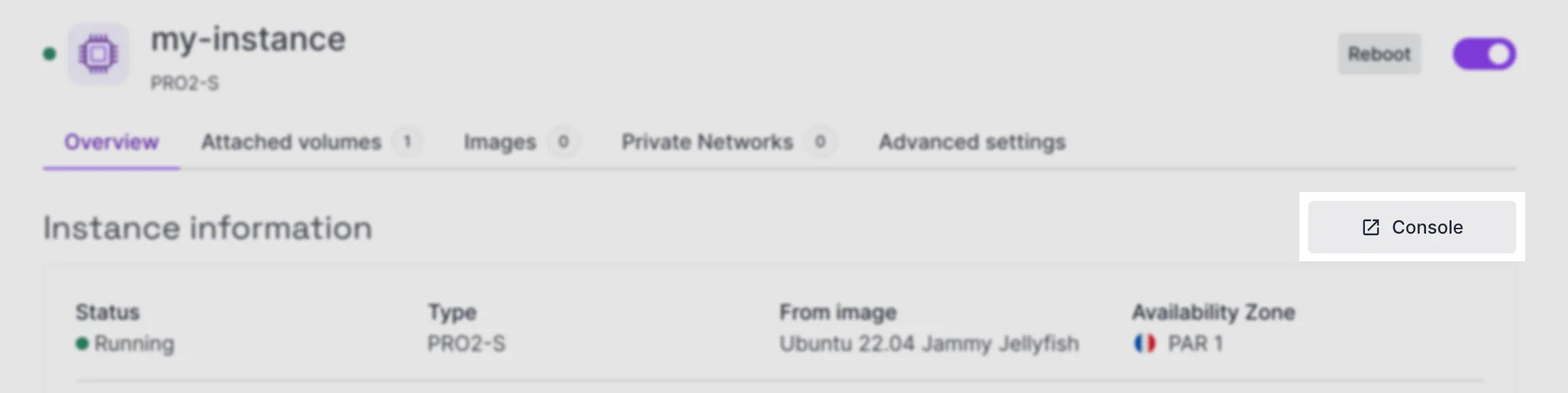Image resolution: width=1568 pixels, height=393 pixels.
Task: Click the Ubuntu 22.04 Jammy Jellyfish text
Action: 929,344
